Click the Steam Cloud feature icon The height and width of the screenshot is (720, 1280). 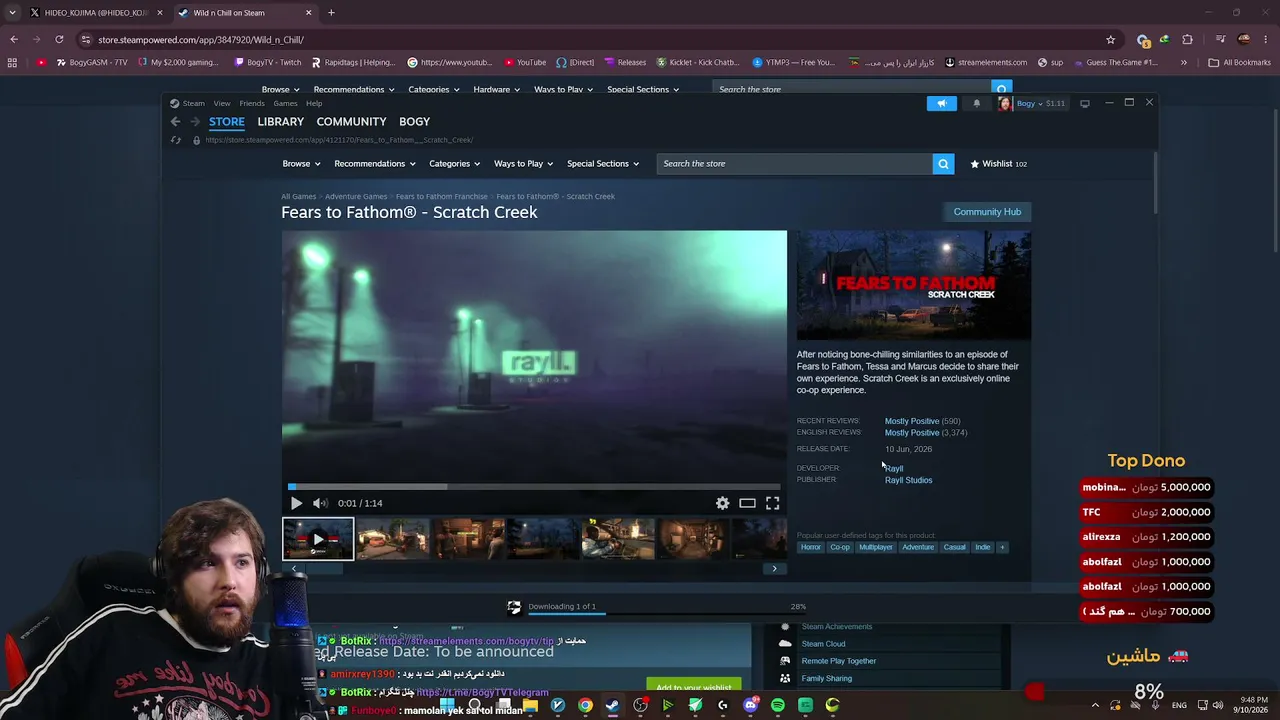tap(785, 644)
